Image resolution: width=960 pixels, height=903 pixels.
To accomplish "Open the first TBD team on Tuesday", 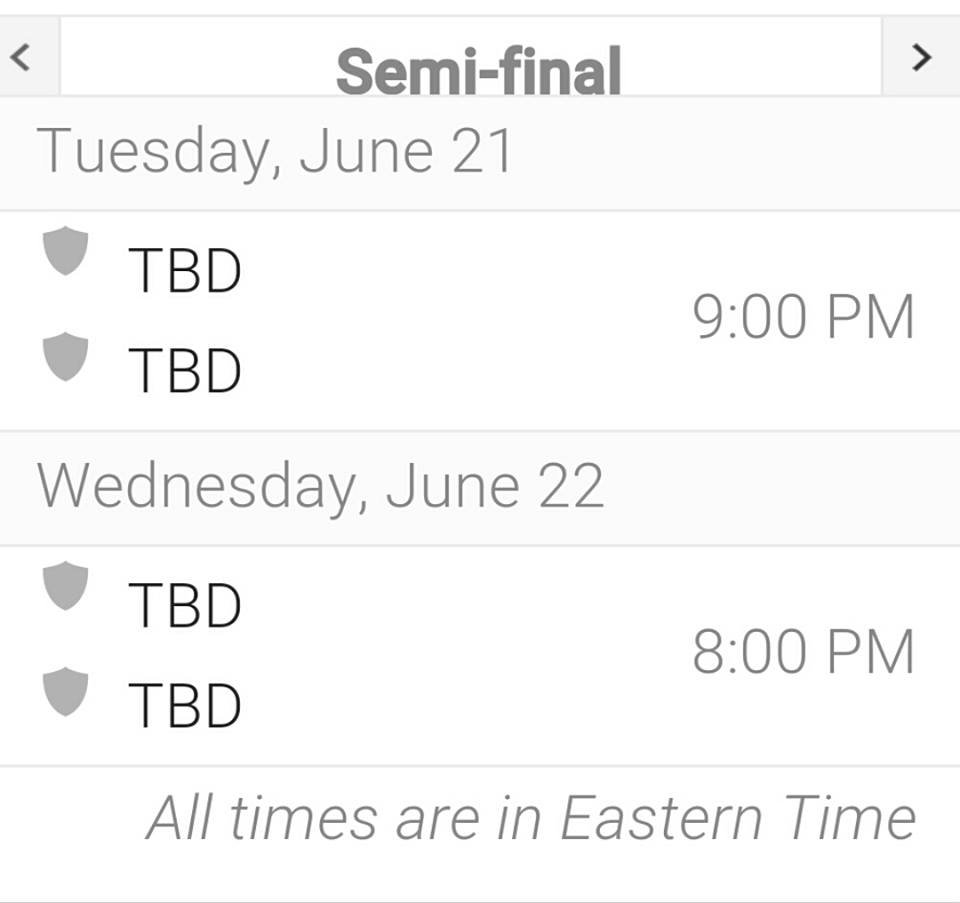I will (x=185, y=270).
